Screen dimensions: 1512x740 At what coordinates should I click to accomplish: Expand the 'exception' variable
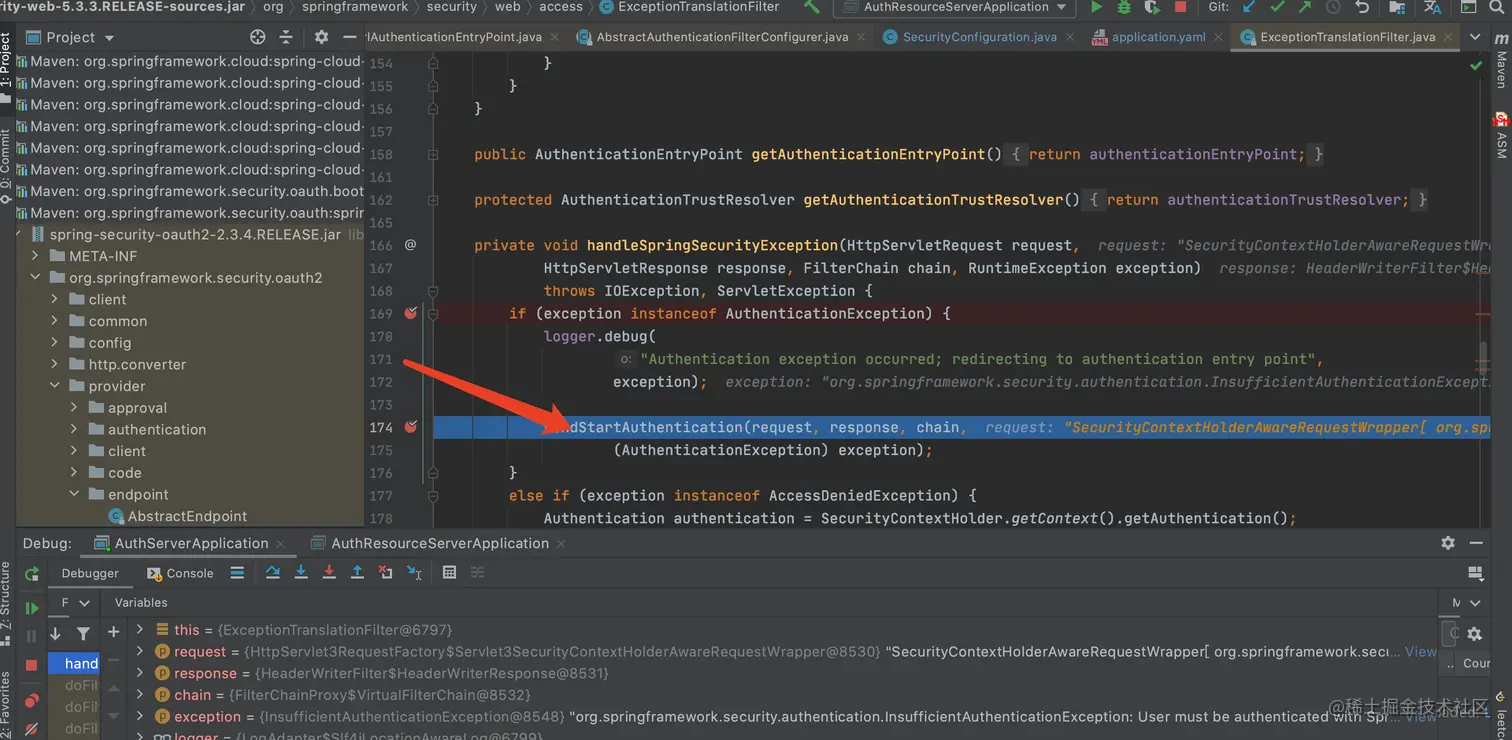click(x=140, y=716)
